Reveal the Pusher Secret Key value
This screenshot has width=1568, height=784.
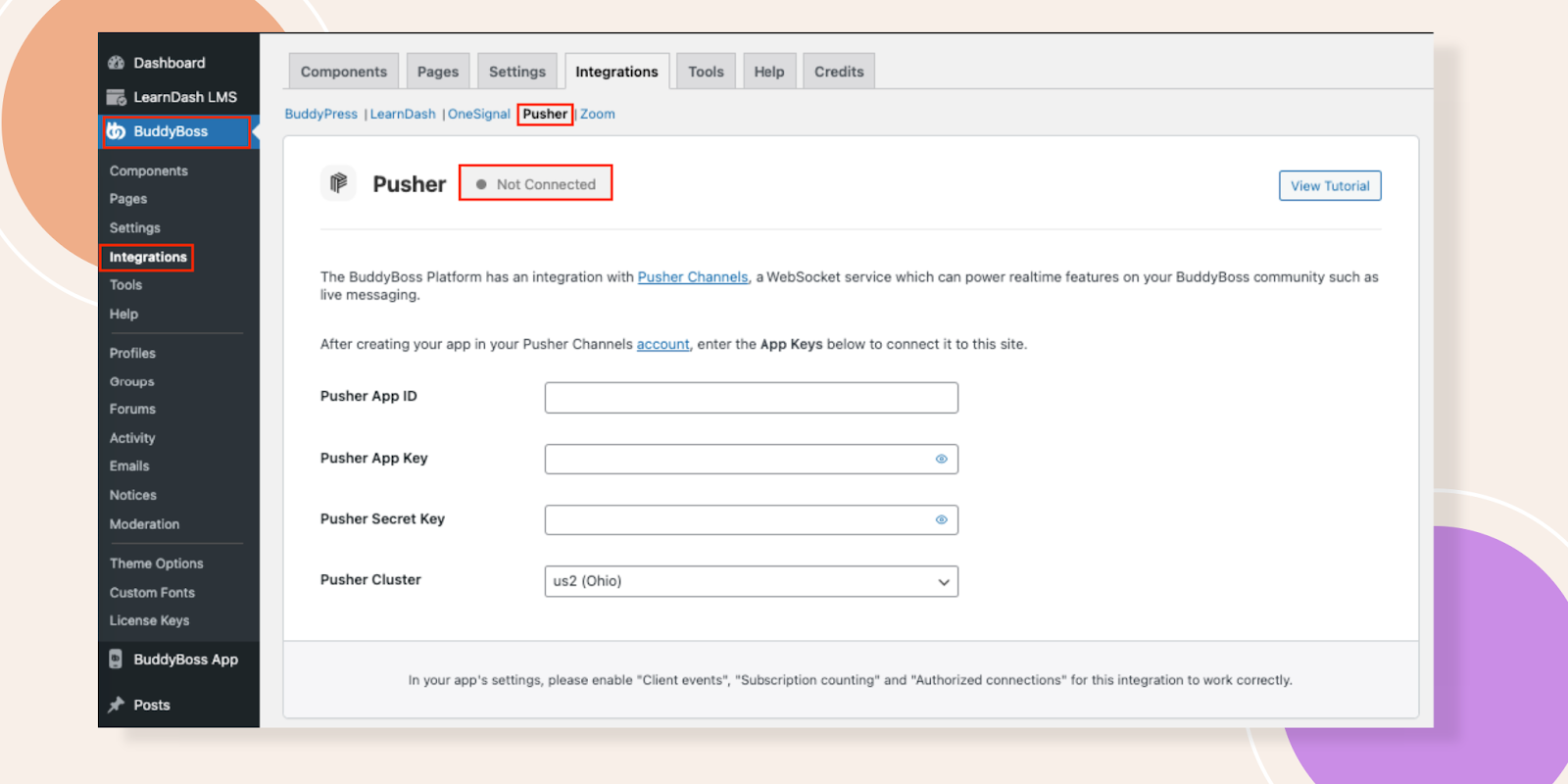point(941,519)
